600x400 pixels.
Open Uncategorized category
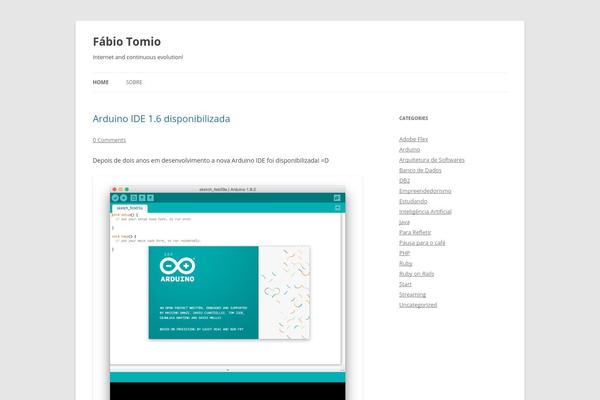(418, 305)
